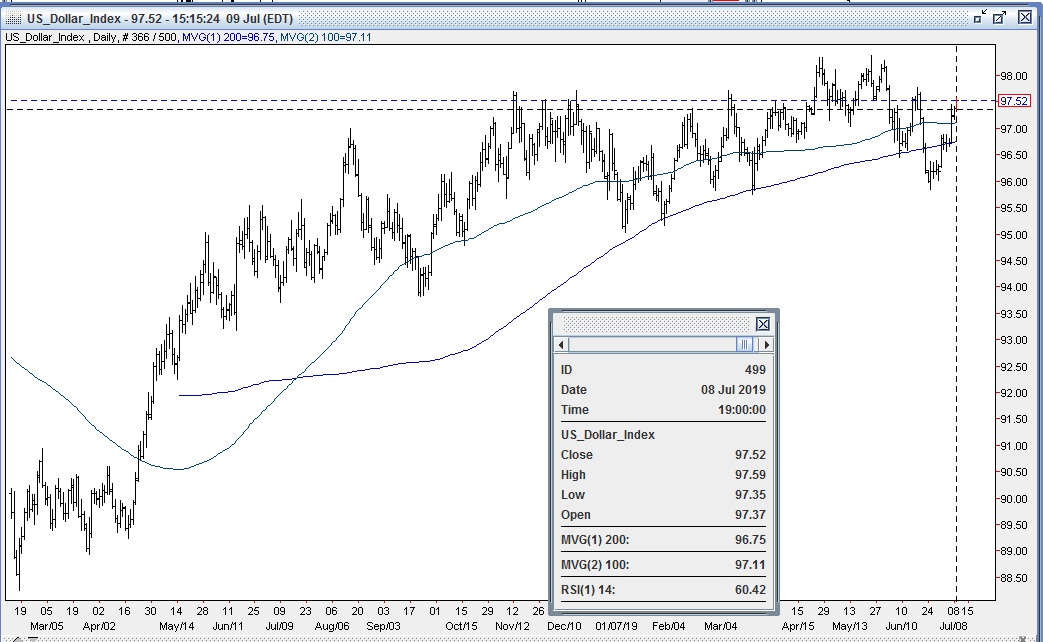Click the right scroll arrow in the data window
Viewport: 1043px width, 642px height.
coord(766,345)
